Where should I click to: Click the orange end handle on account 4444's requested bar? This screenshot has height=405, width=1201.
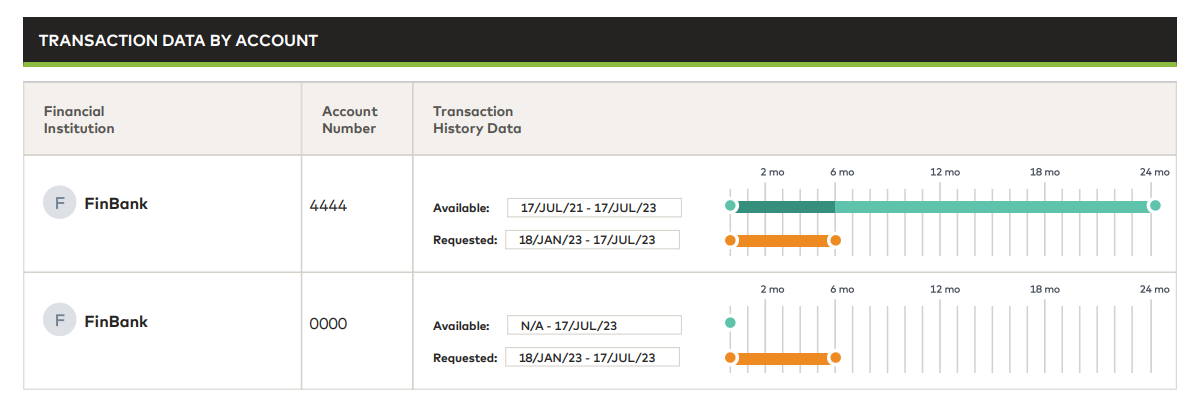point(835,240)
